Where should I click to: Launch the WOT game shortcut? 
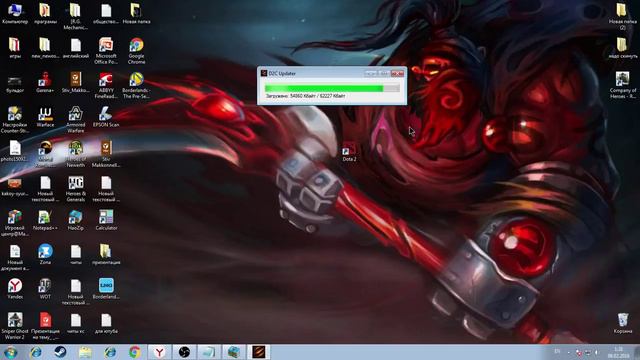[x=45, y=289]
